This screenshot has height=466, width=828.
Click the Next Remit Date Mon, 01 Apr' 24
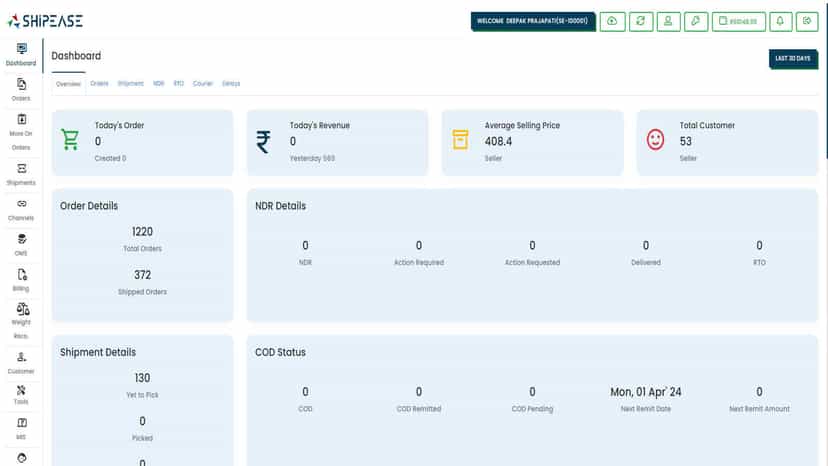[x=646, y=392]
